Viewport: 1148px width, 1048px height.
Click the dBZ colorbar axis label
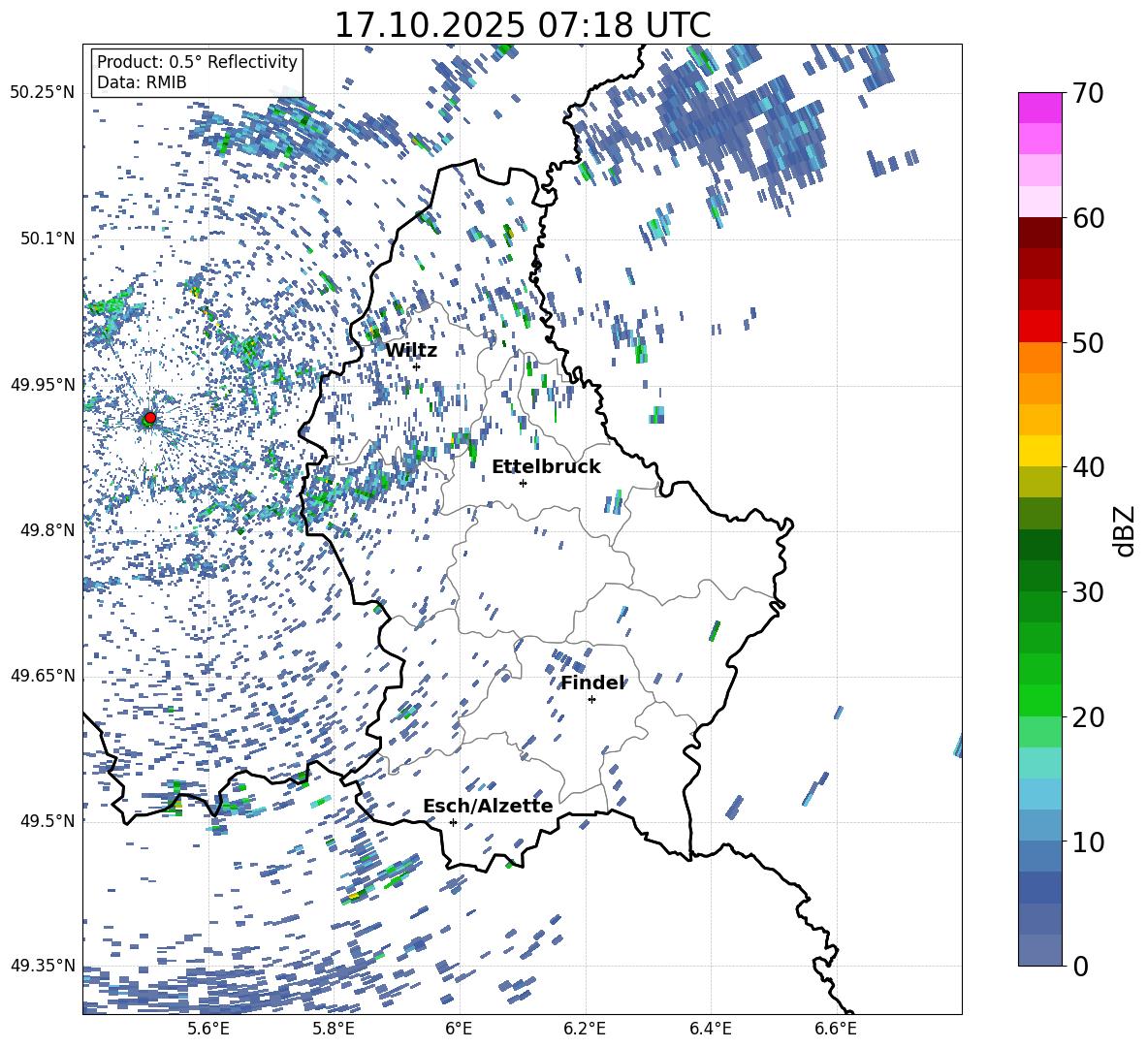1125,530
